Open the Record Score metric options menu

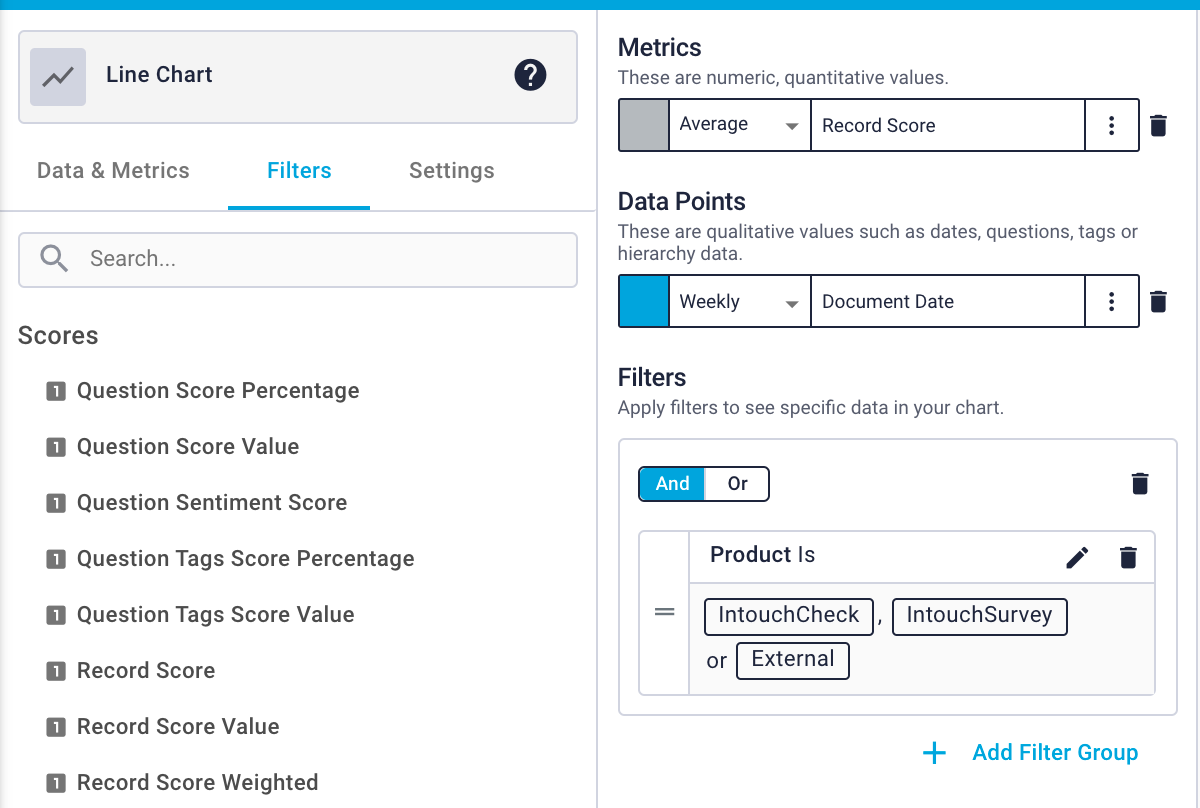[1112, 125]
